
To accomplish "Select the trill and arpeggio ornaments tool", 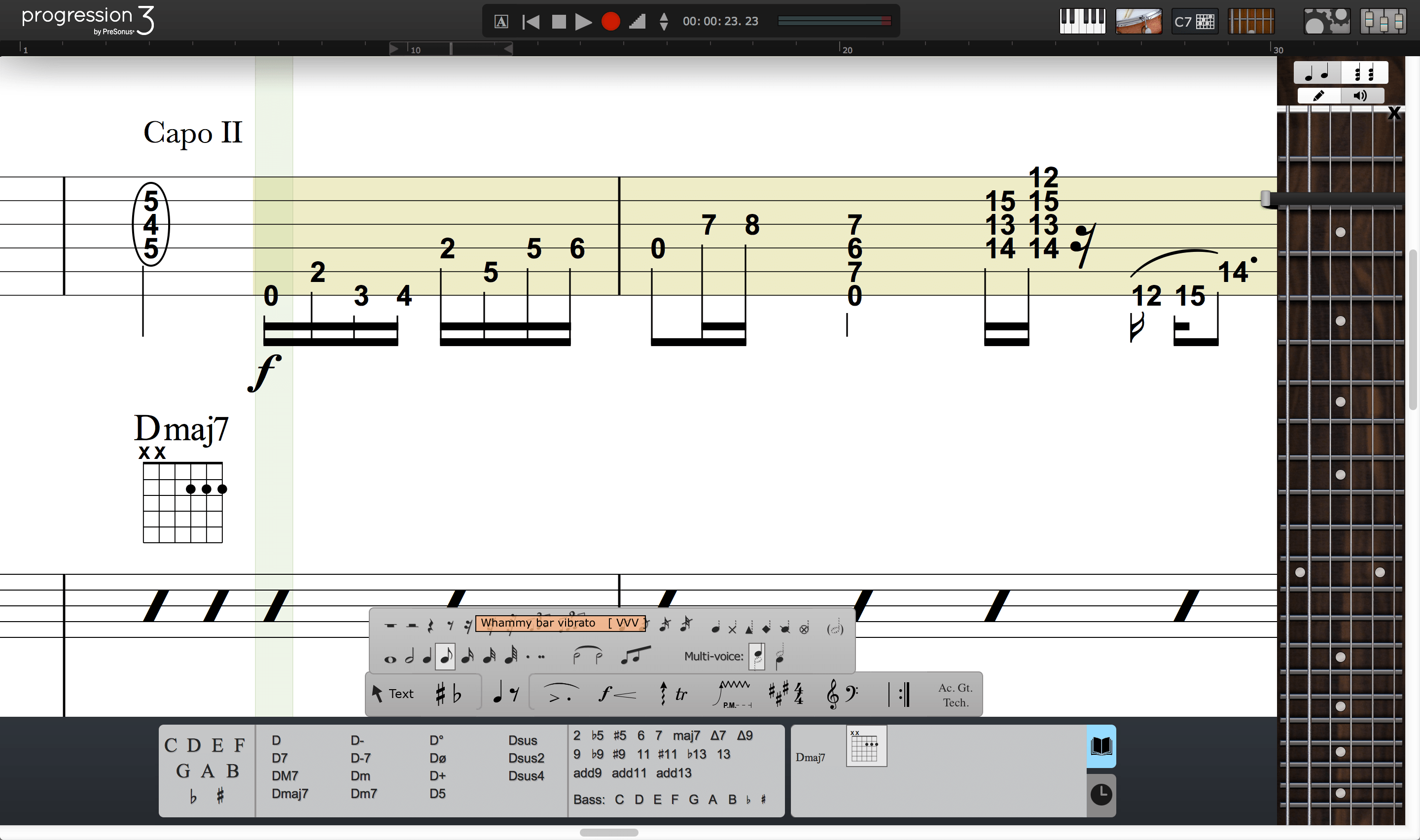I will [x=674, y=694].
